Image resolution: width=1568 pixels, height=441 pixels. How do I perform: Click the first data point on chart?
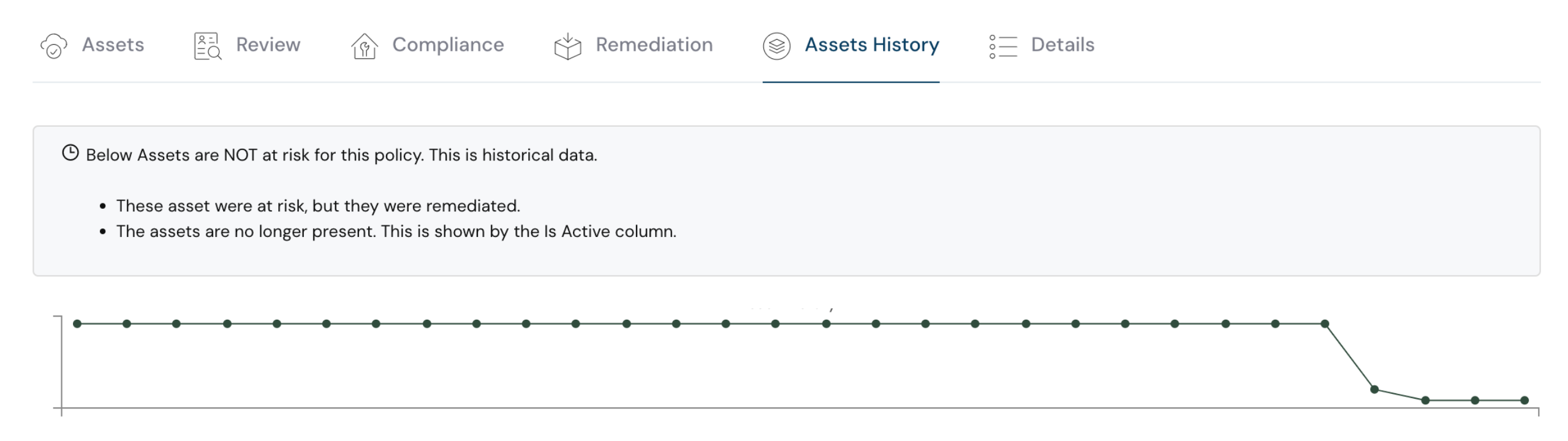(x=77, y=323)
